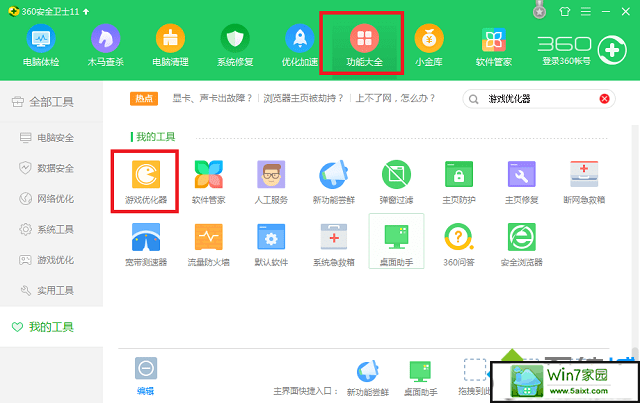Select 全部工具 in the sidebar
The width and height of the screenshot is (640, 403).
pyautogui.click(x=51, y=102)
